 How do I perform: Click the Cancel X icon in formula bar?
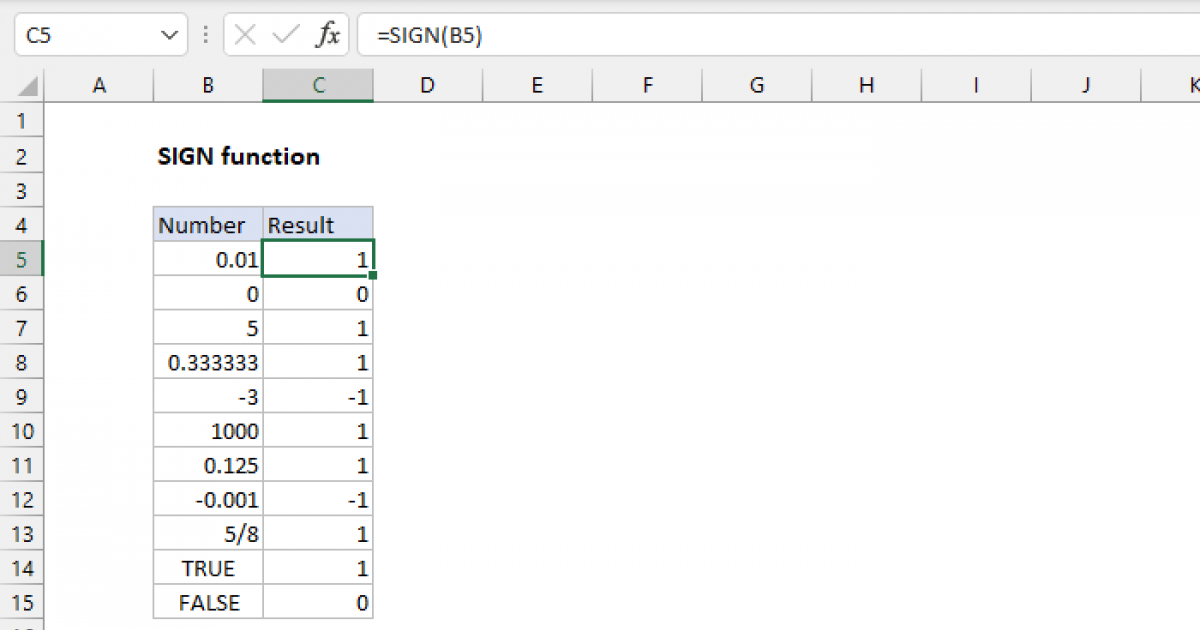245,36
